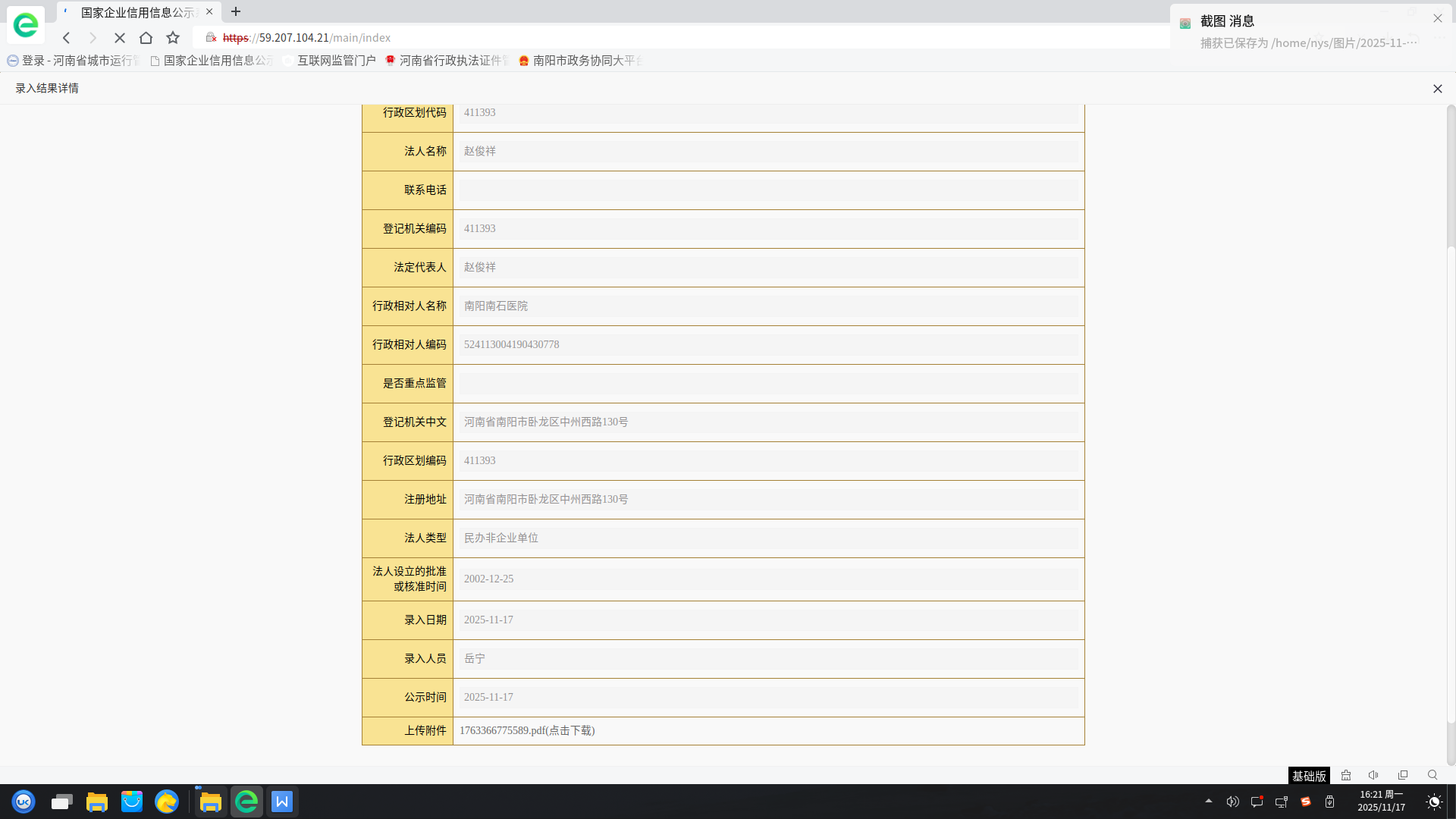The image size is (1456, 819).
Task: Click the cleanup broom icon in status bar
Action: (1346, 775)
